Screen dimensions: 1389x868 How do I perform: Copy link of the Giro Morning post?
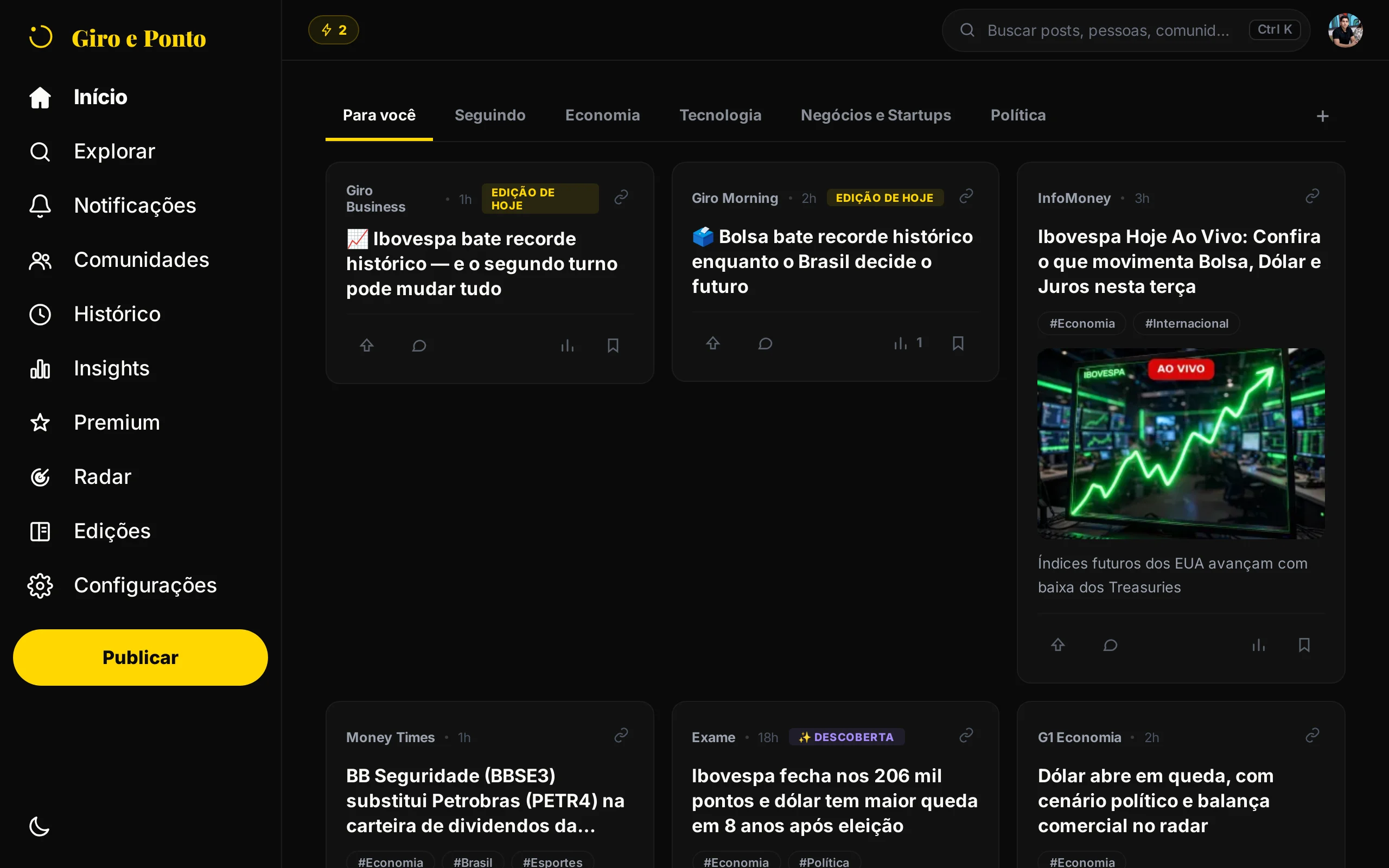pos(966,197)
